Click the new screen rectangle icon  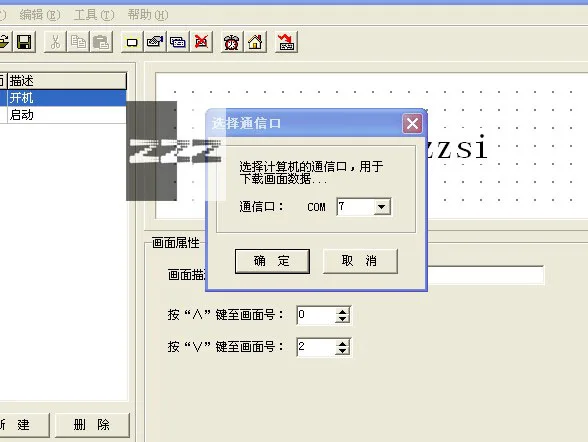[x=132, y=42]
